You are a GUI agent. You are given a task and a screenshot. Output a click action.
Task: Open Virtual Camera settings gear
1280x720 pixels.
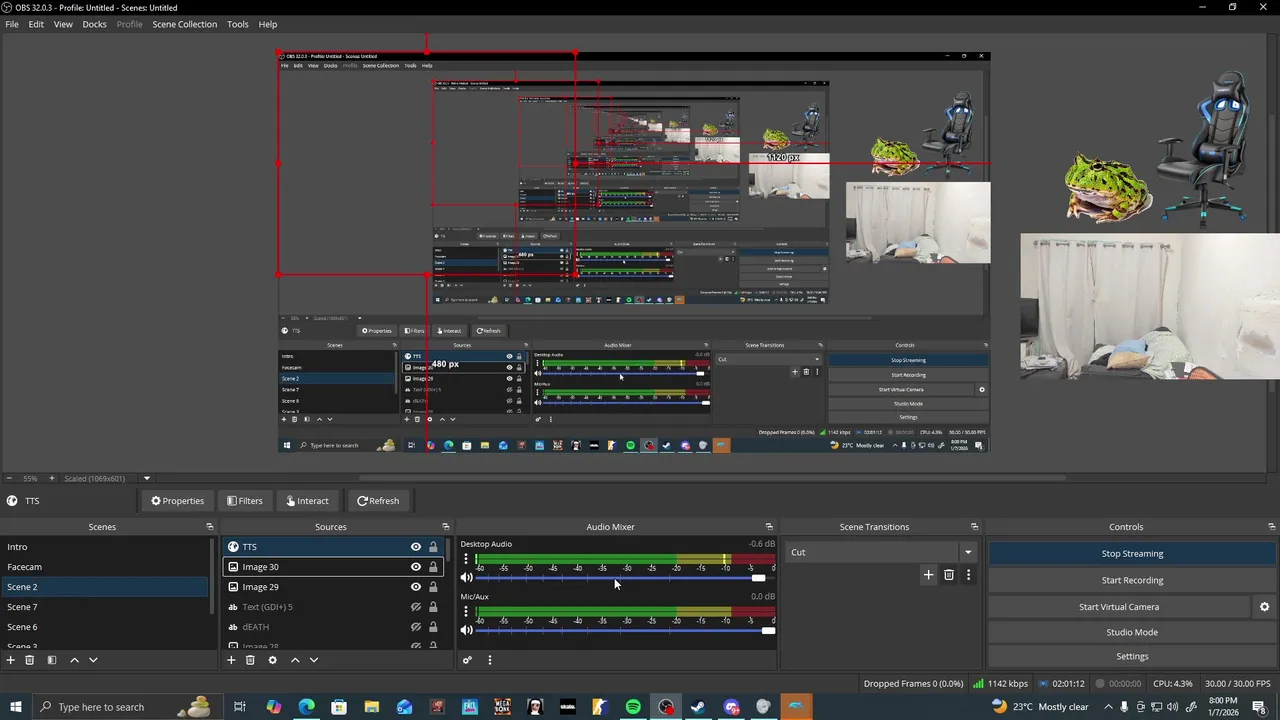point(1264,607)
